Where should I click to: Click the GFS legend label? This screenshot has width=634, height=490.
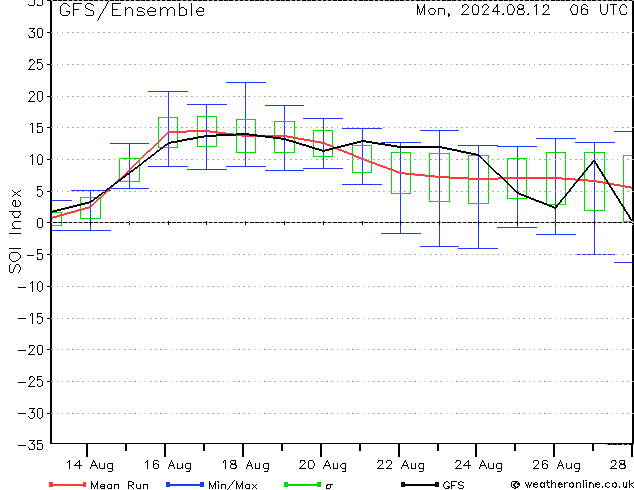coord(453,485)
